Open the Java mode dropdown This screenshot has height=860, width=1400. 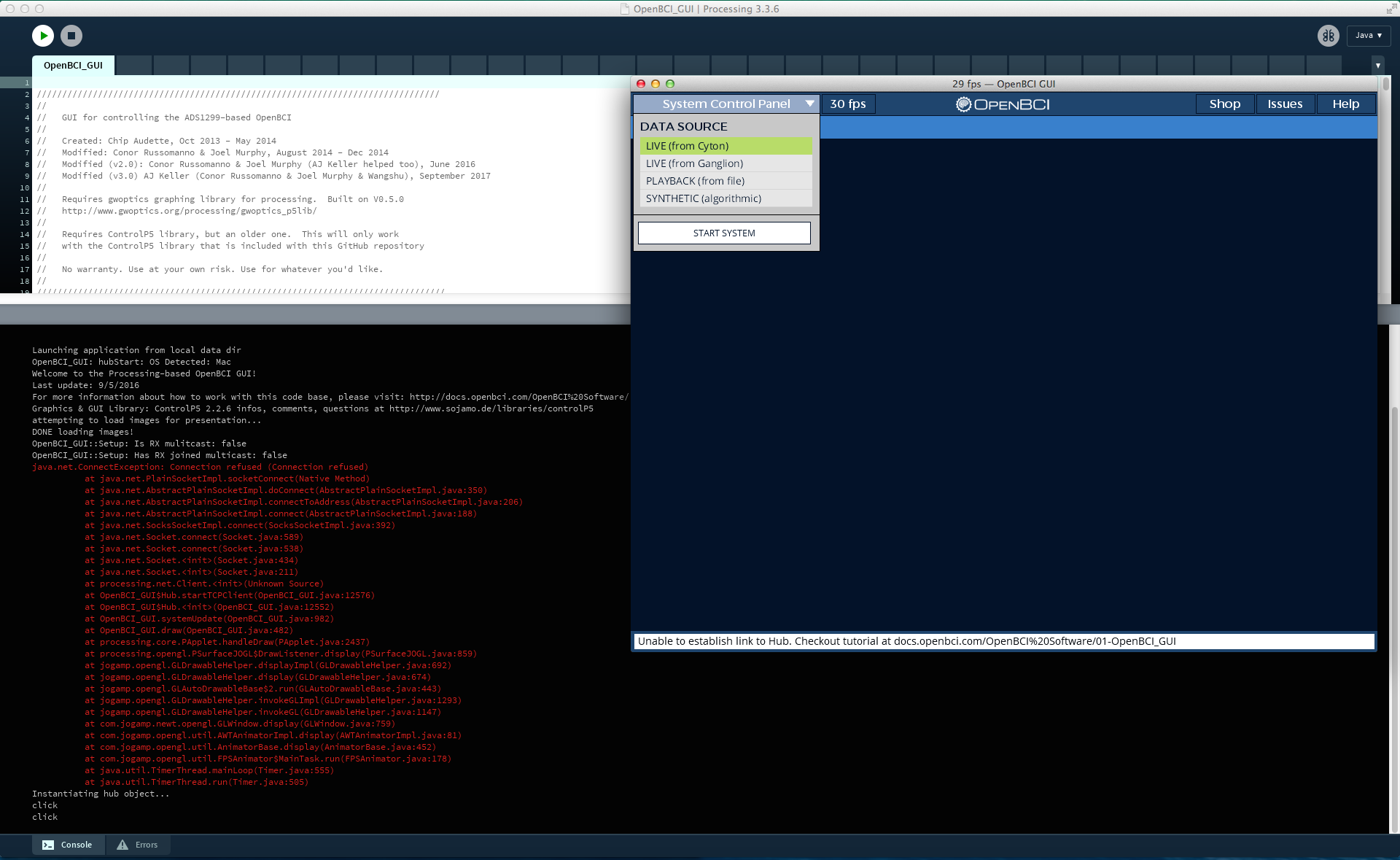click(x=1369, y=35)
